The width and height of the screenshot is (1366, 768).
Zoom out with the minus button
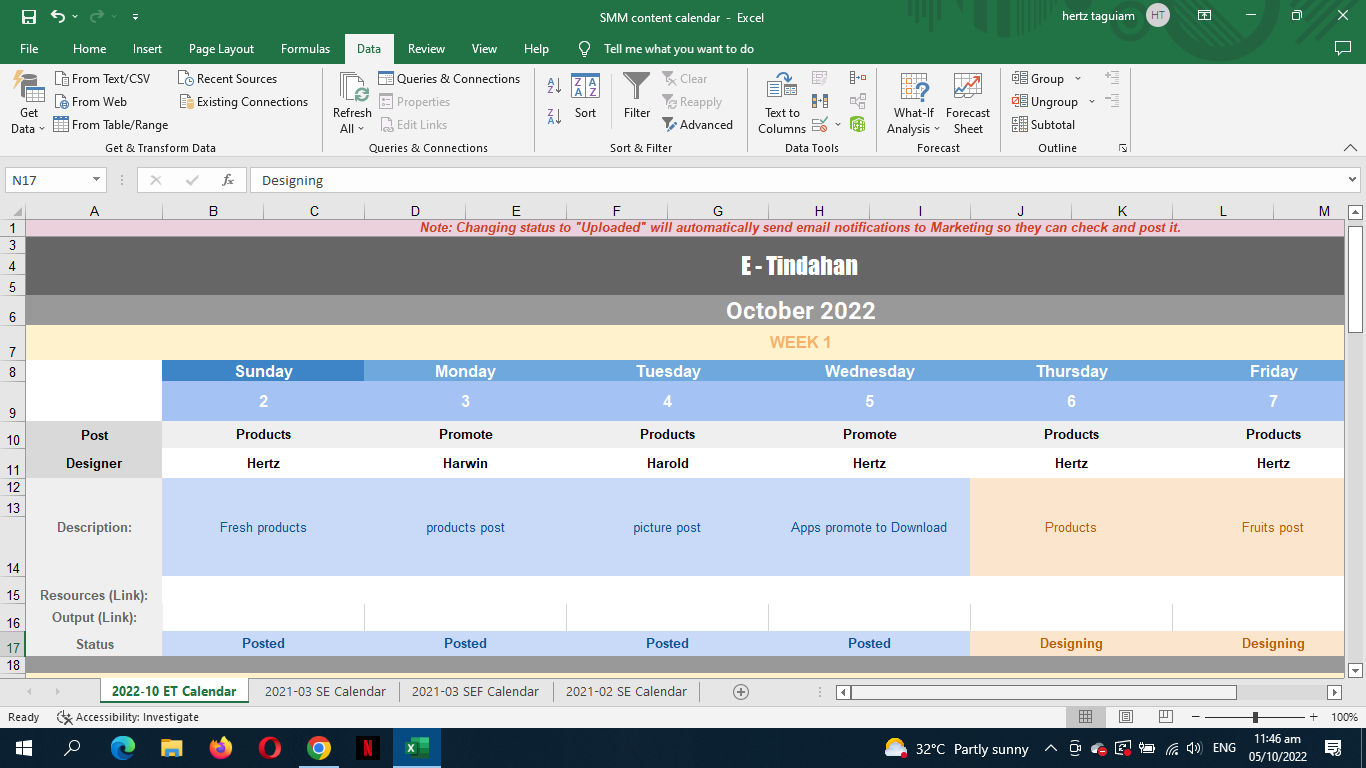click(1197, 717)
